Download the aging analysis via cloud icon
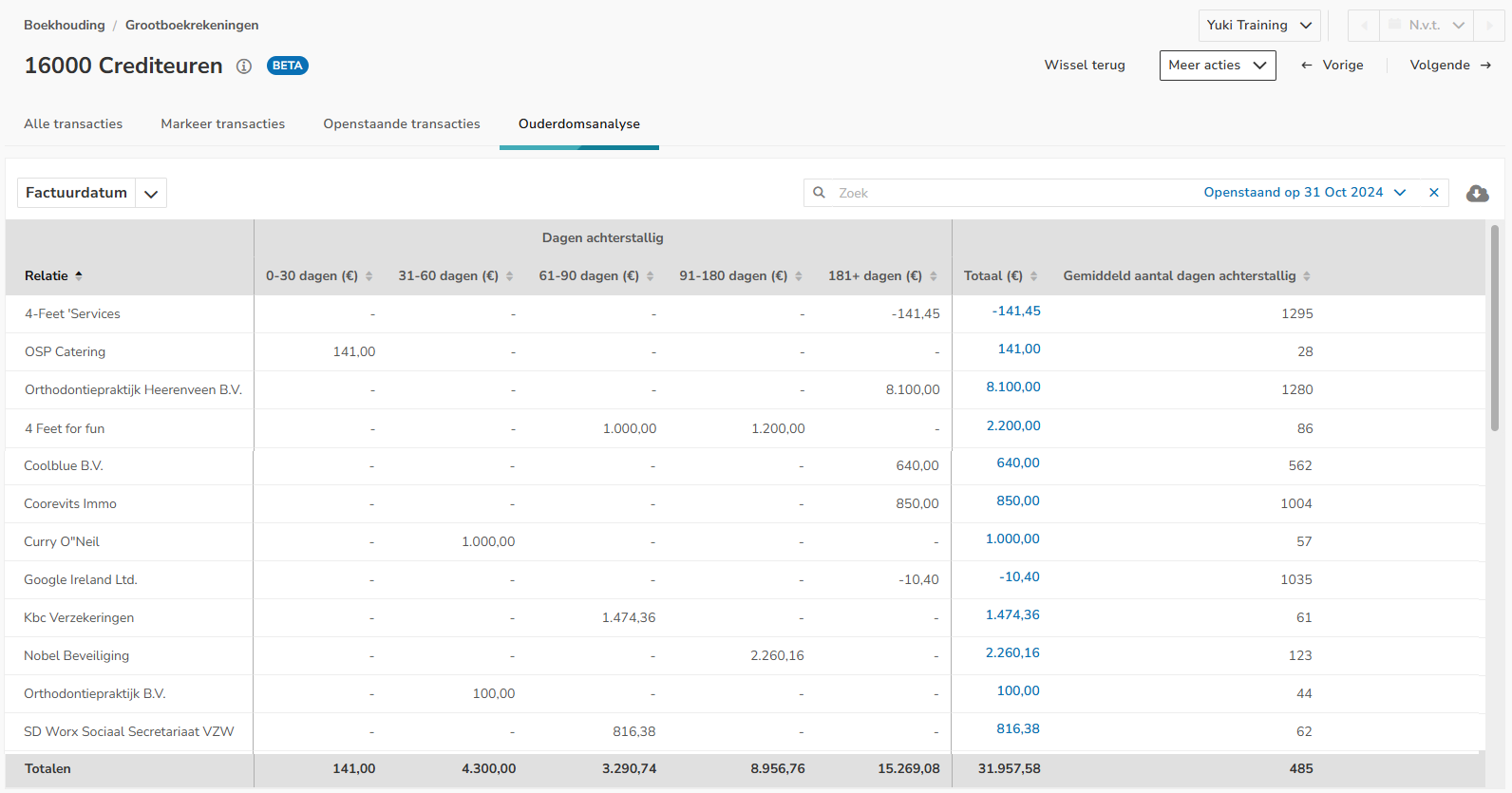The width and height of the screenshot is (1512, 793). coord(1477,194)
